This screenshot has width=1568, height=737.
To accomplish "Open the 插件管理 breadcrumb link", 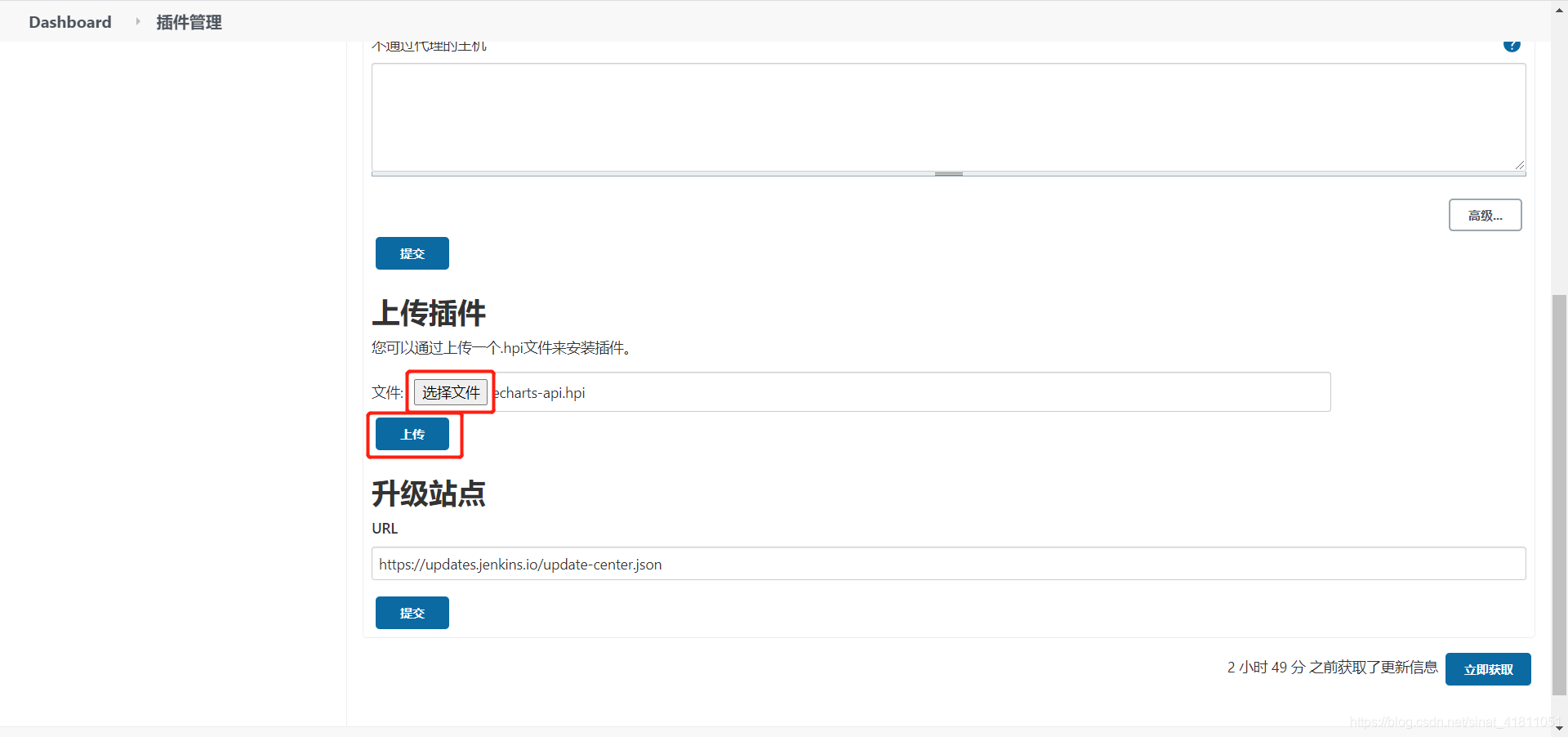I will tap(189, 22).
